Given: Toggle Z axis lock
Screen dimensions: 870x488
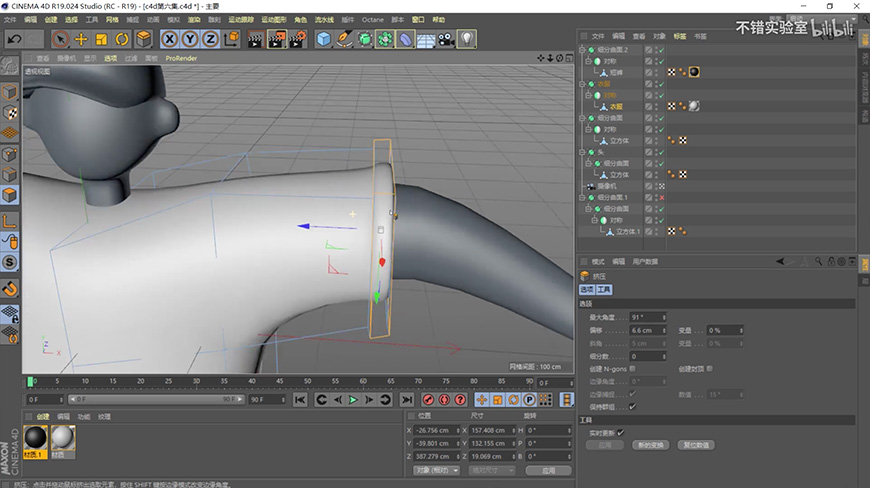Looking at the screenshot, I should pos(210,39).
